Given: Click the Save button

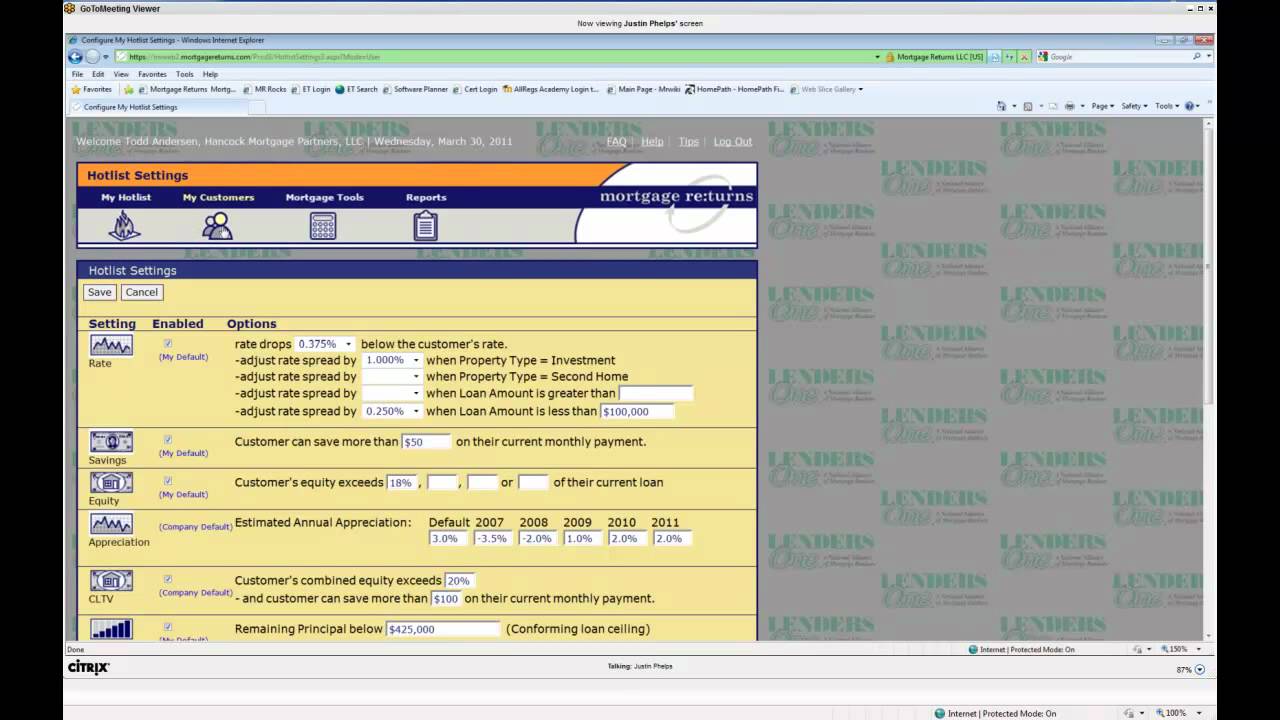Looking at the screenshot, I should (x=99, y=292).
